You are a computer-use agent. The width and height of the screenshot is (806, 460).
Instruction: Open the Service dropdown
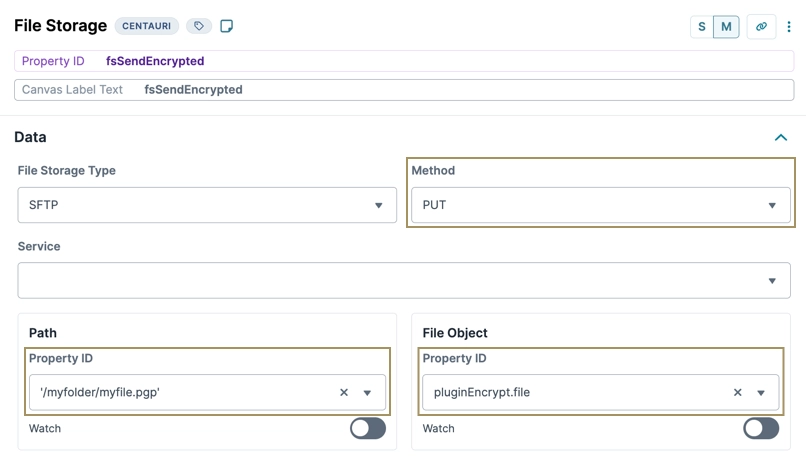coord(404,281)
